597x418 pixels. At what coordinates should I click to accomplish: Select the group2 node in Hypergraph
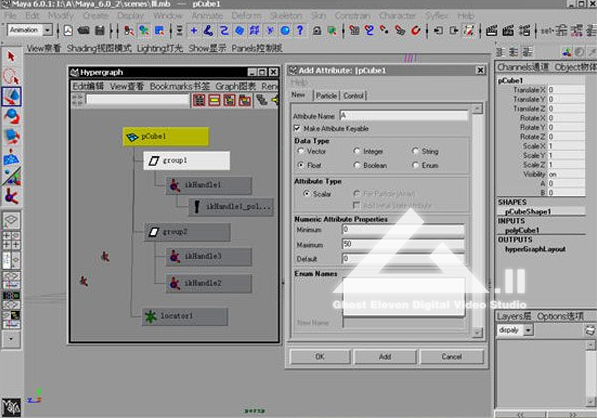187,232
